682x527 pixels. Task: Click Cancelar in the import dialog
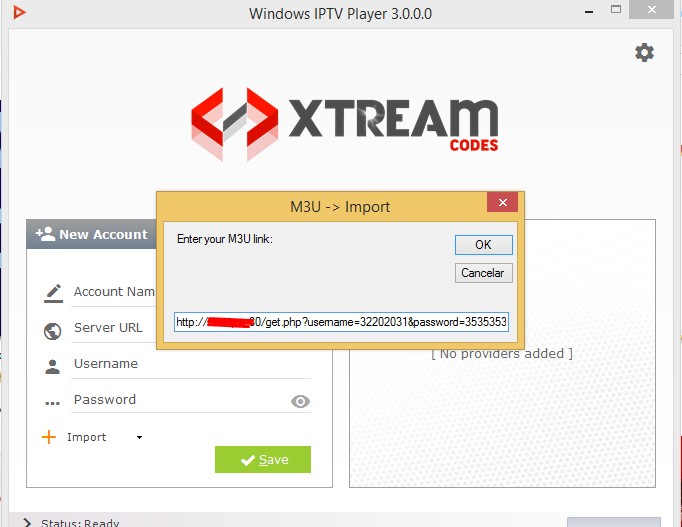pyautogui.click(x=484, y=273)
